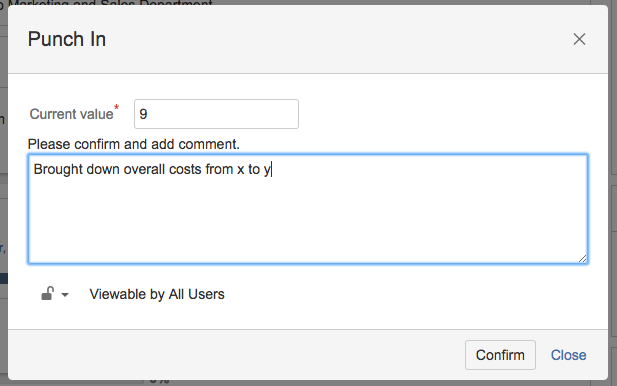Focus the Current value input field
Viewport: 617px width, 386px height.
[216, 114]
